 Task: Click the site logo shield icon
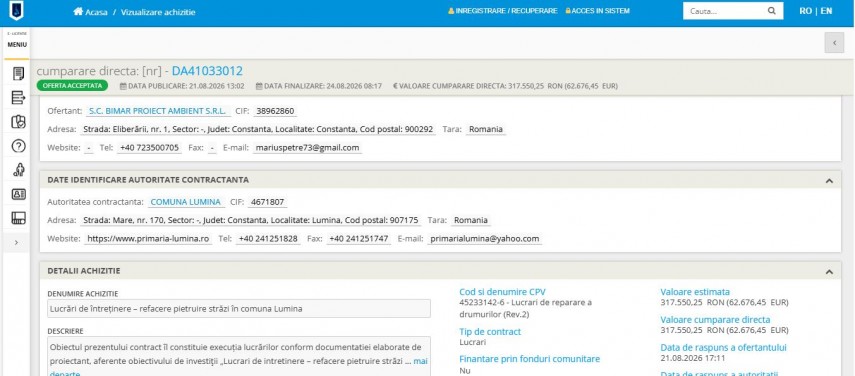point(16,11)
